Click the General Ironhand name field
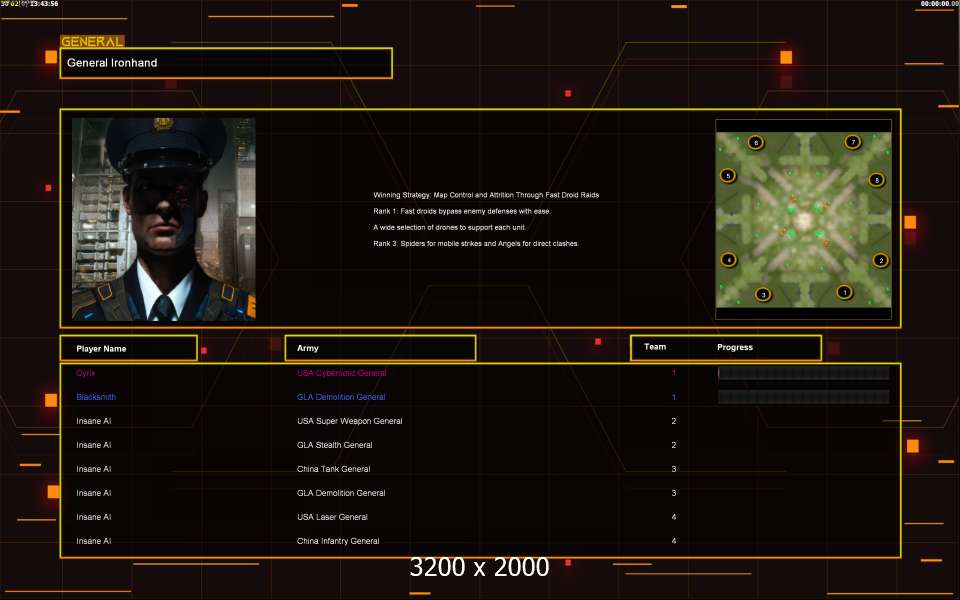 tap(226, 63)
